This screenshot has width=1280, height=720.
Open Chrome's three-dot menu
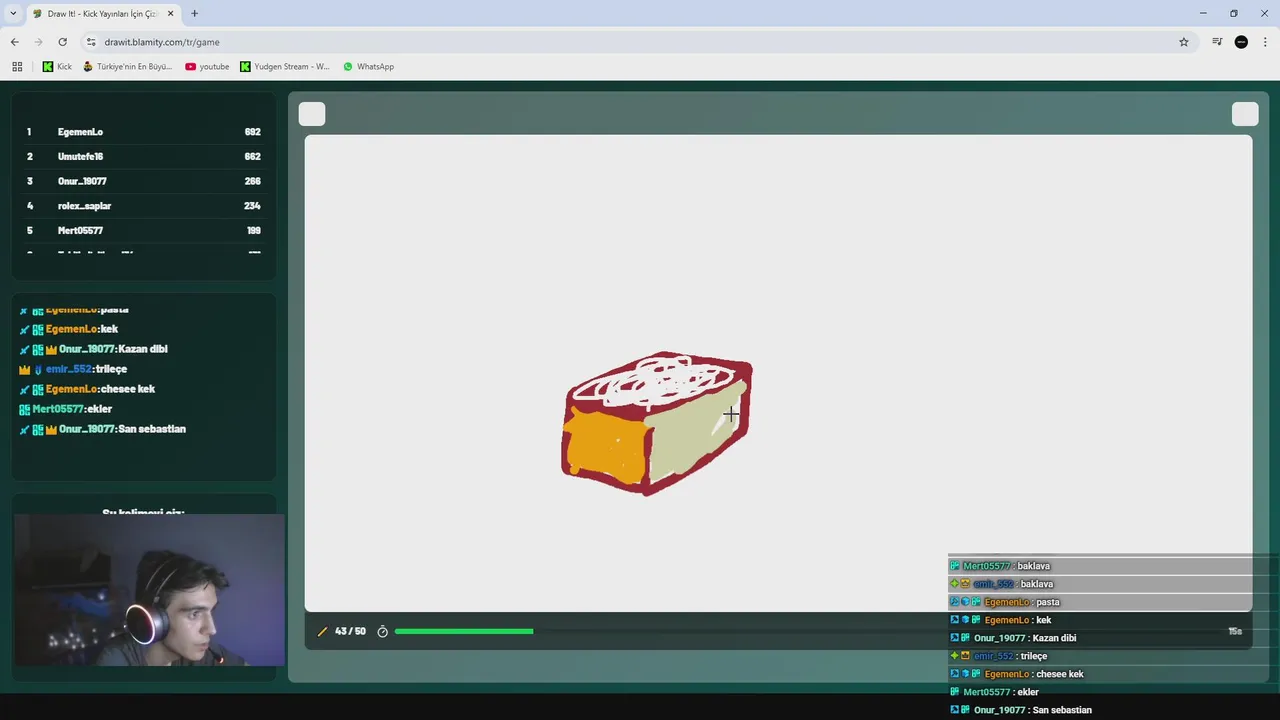coord(1266,42)
